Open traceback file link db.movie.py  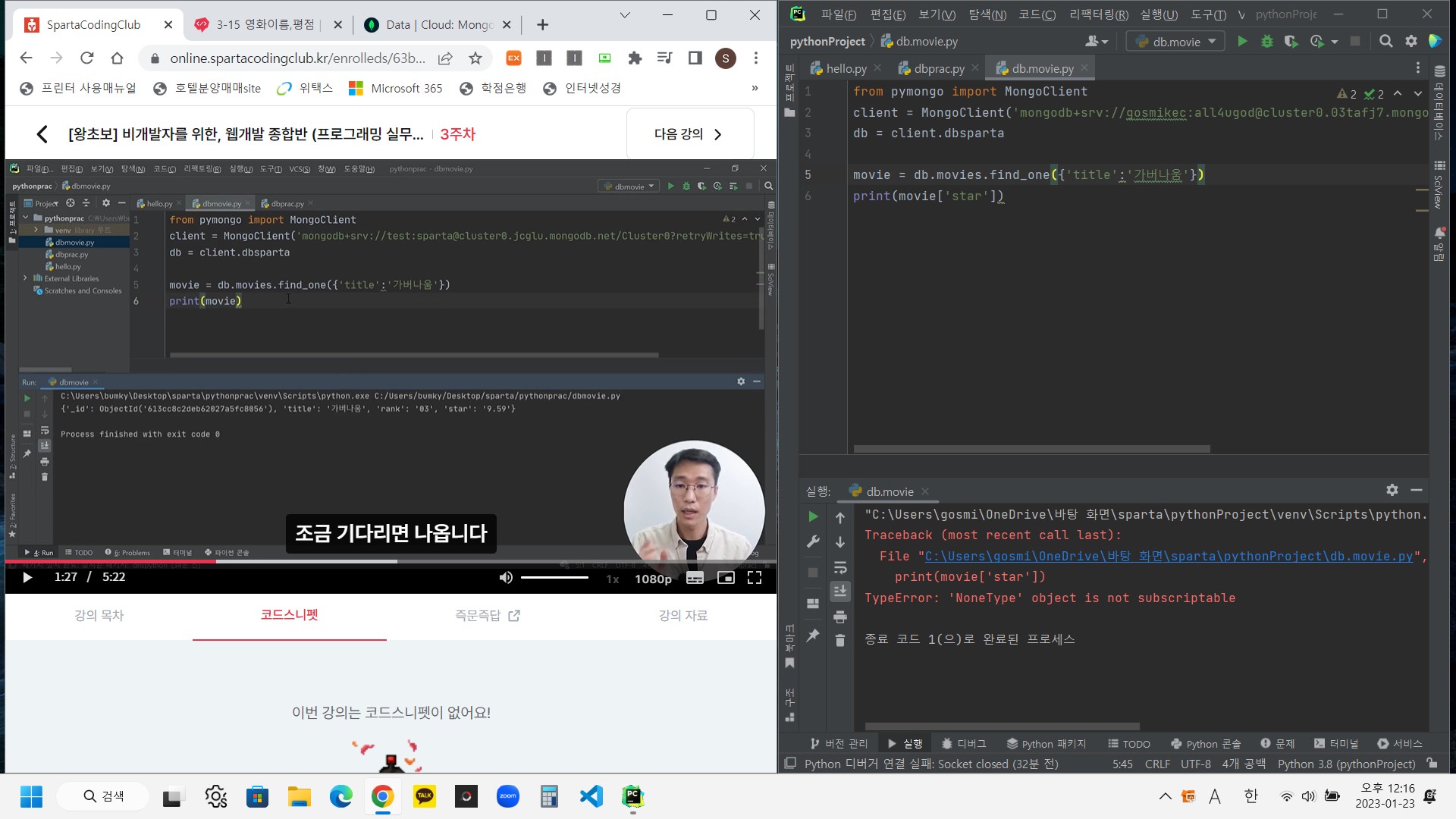tap(1169, 556)
